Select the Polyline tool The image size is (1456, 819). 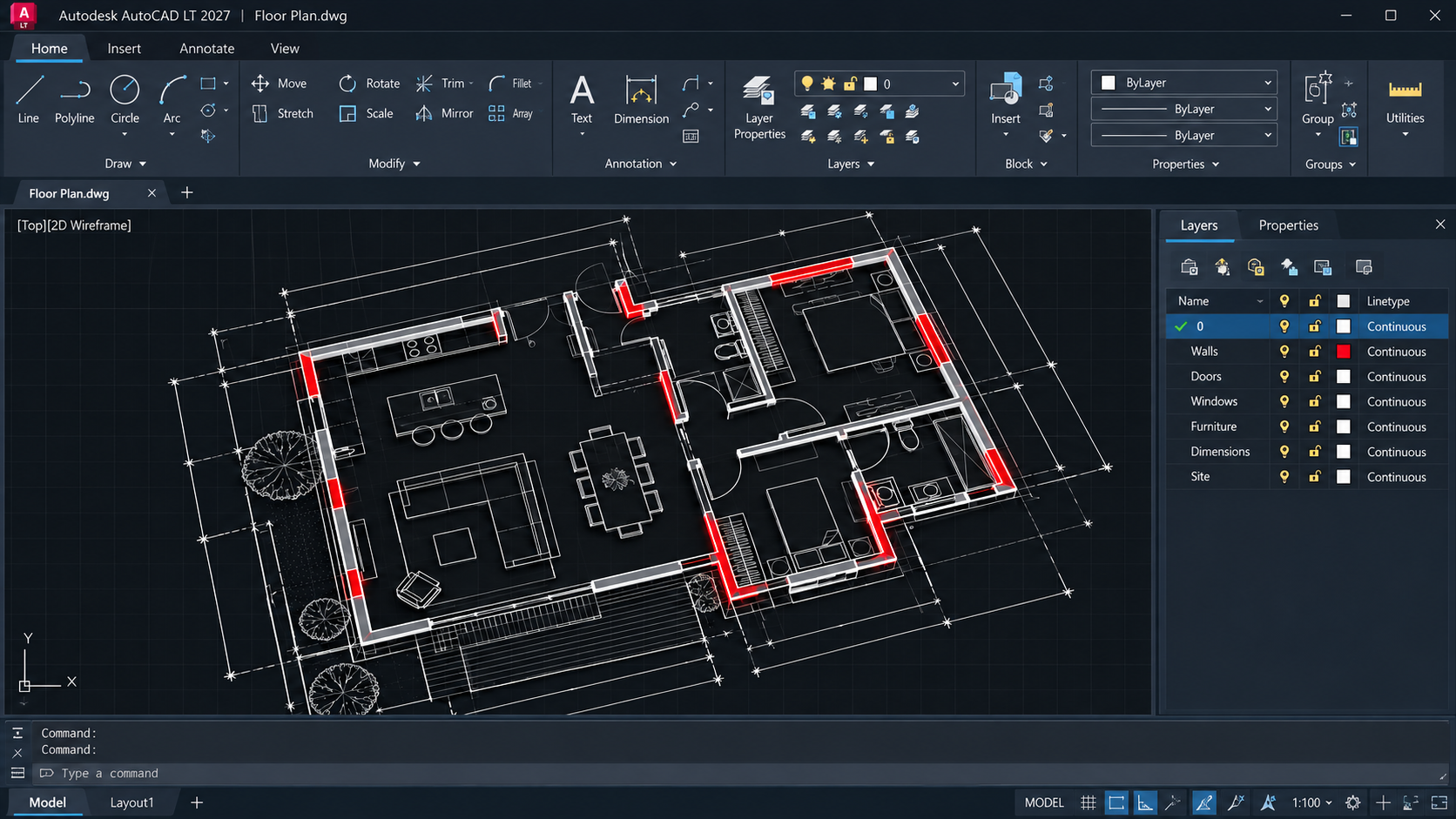coord(75,98)
